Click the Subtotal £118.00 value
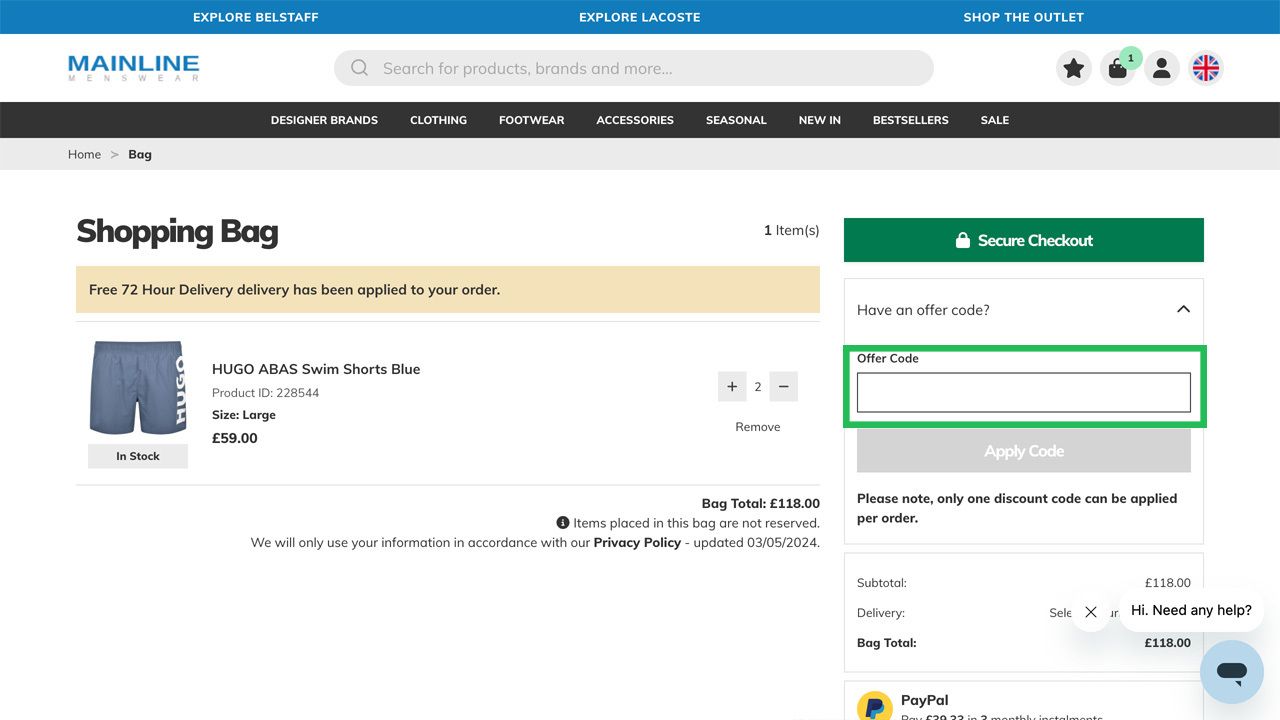Image resolution: width=1280 pixels, height=720 pixels. click(x=1168, y=583)
